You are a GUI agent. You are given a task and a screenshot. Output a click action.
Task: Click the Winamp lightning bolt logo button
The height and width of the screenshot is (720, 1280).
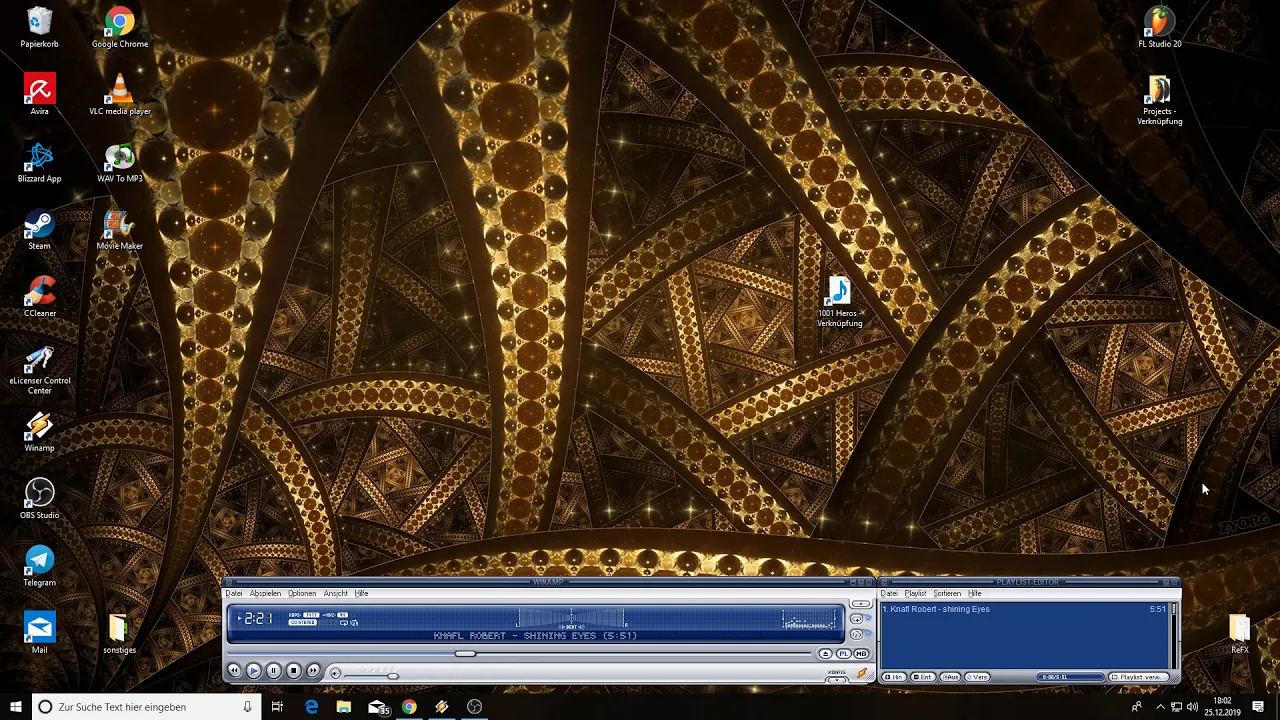862,672
